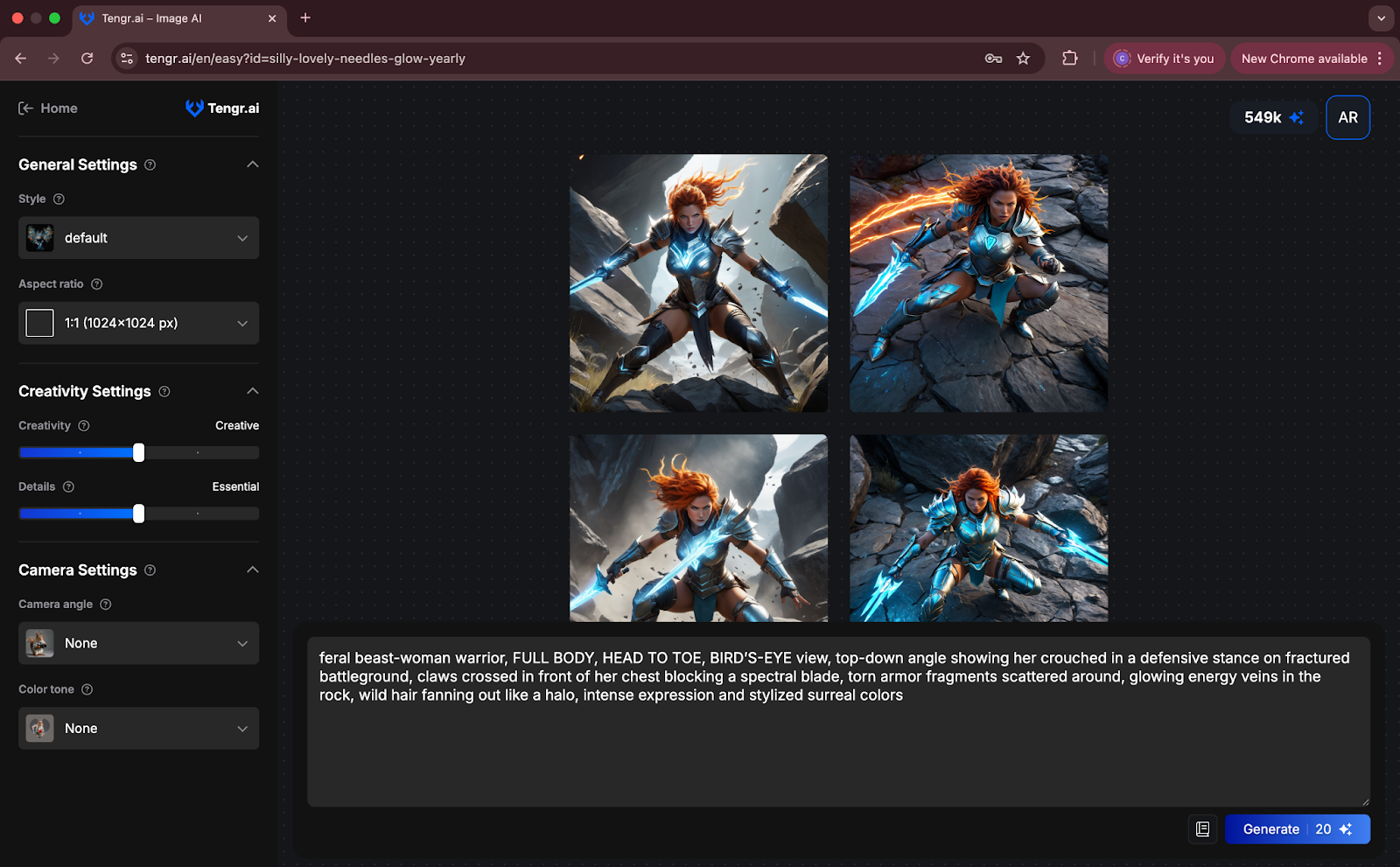Screen dimensions: 1400x867
Task: Click the AR account button
Action: point(1347,117)
